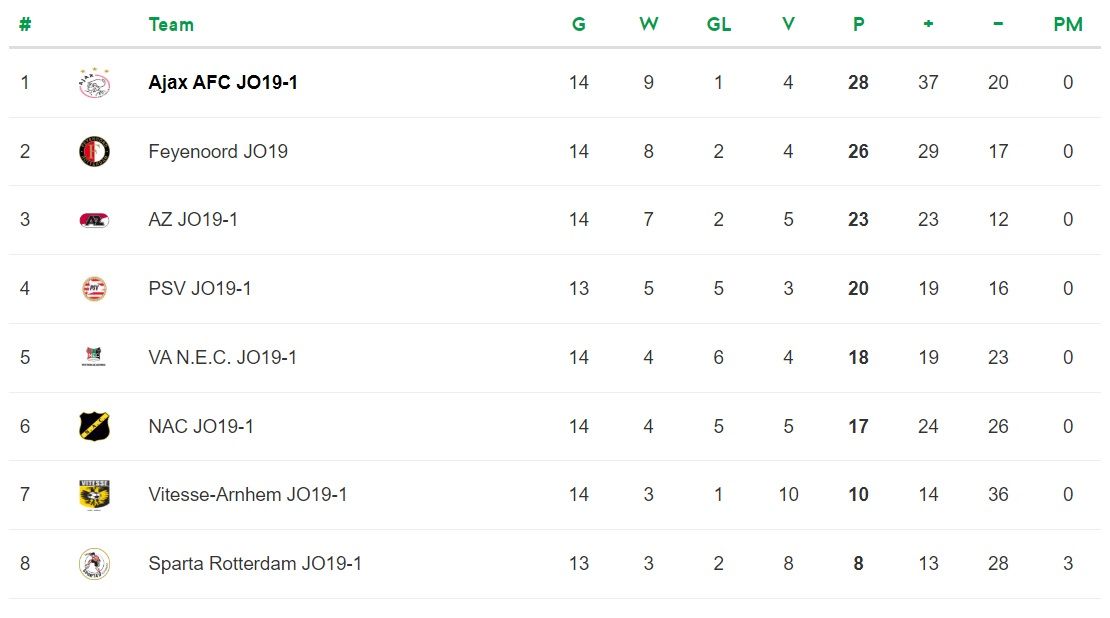Click the GL draws column header
1110x618 pixels.
pyautogui.click(x=719, y=25)
